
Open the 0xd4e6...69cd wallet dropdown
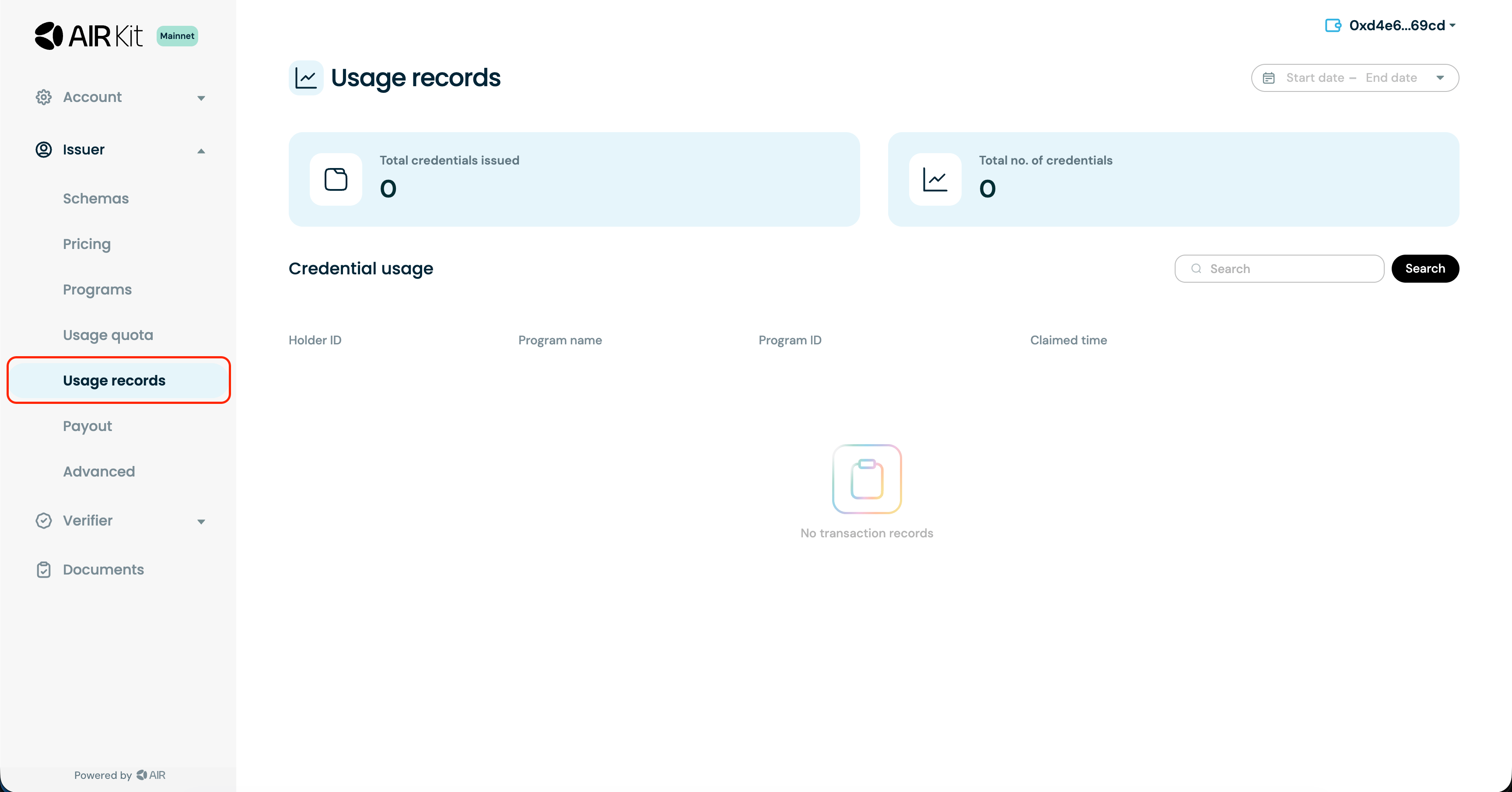click(1402, 25)
